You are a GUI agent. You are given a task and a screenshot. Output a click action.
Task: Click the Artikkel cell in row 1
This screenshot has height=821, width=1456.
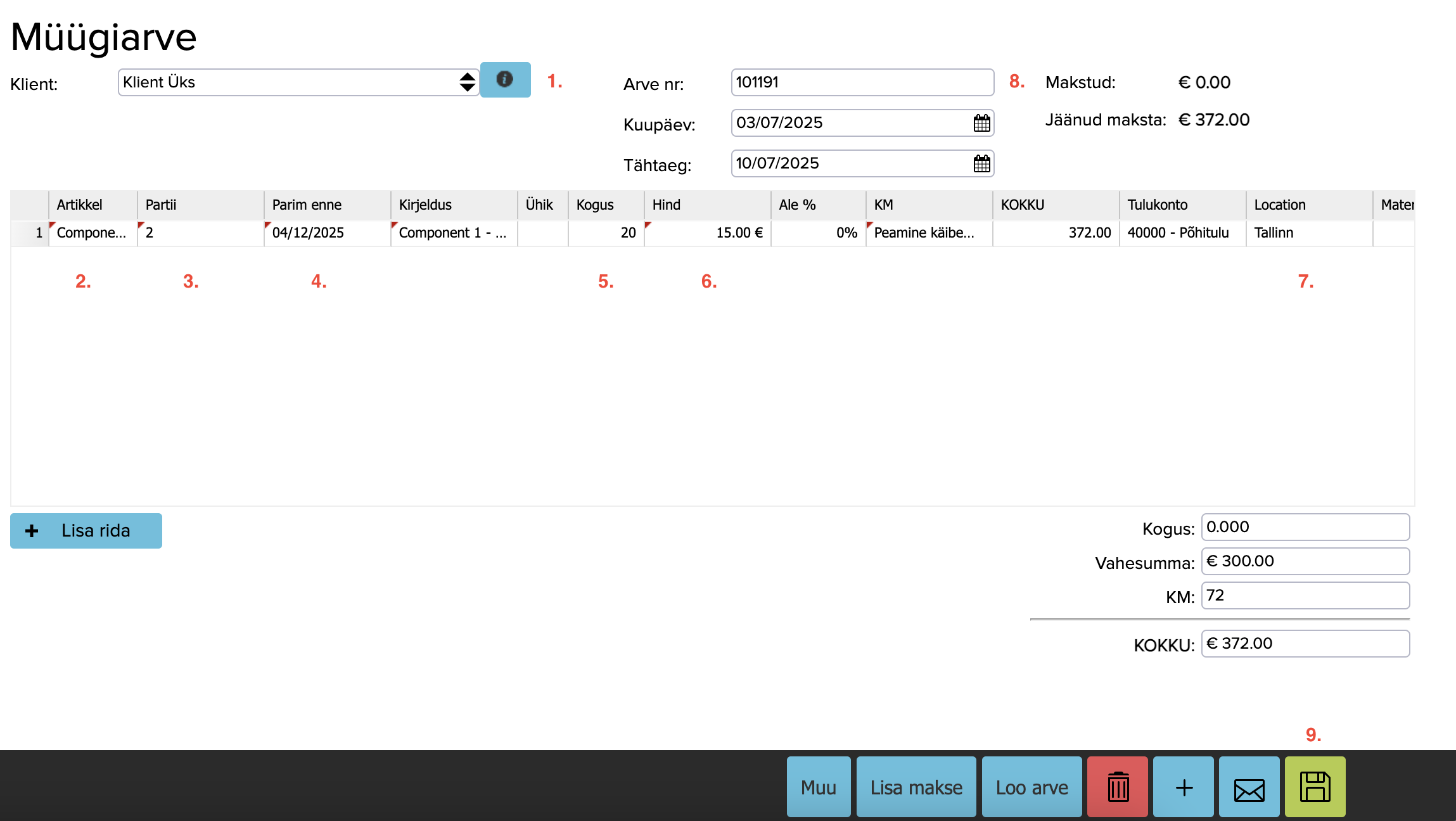[x=93, y=233]
